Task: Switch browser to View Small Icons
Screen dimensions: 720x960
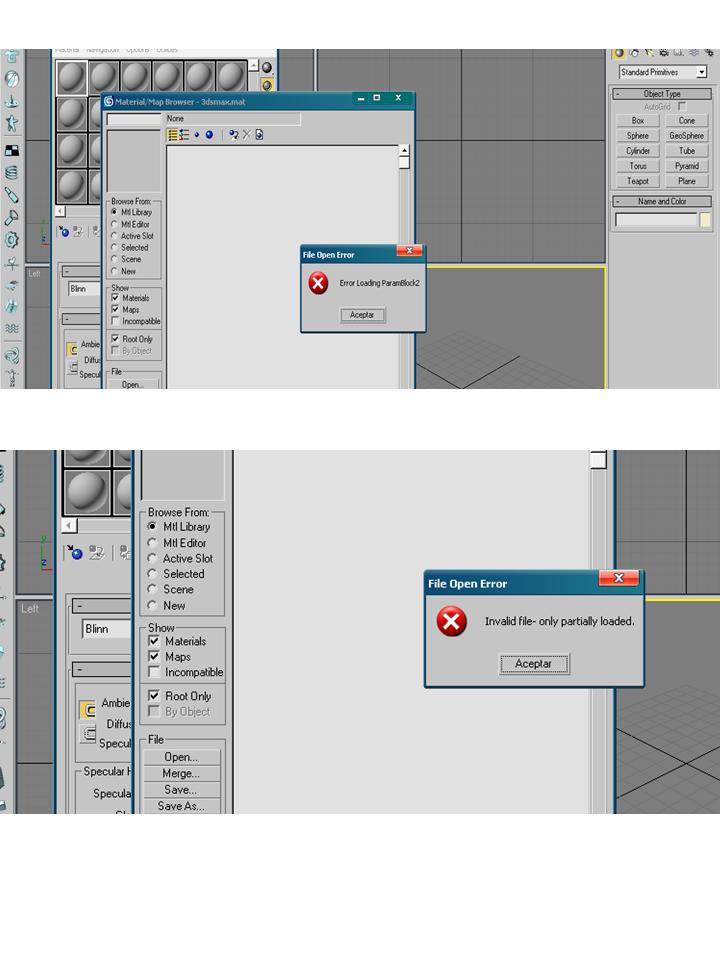Action: pos(197,135)
